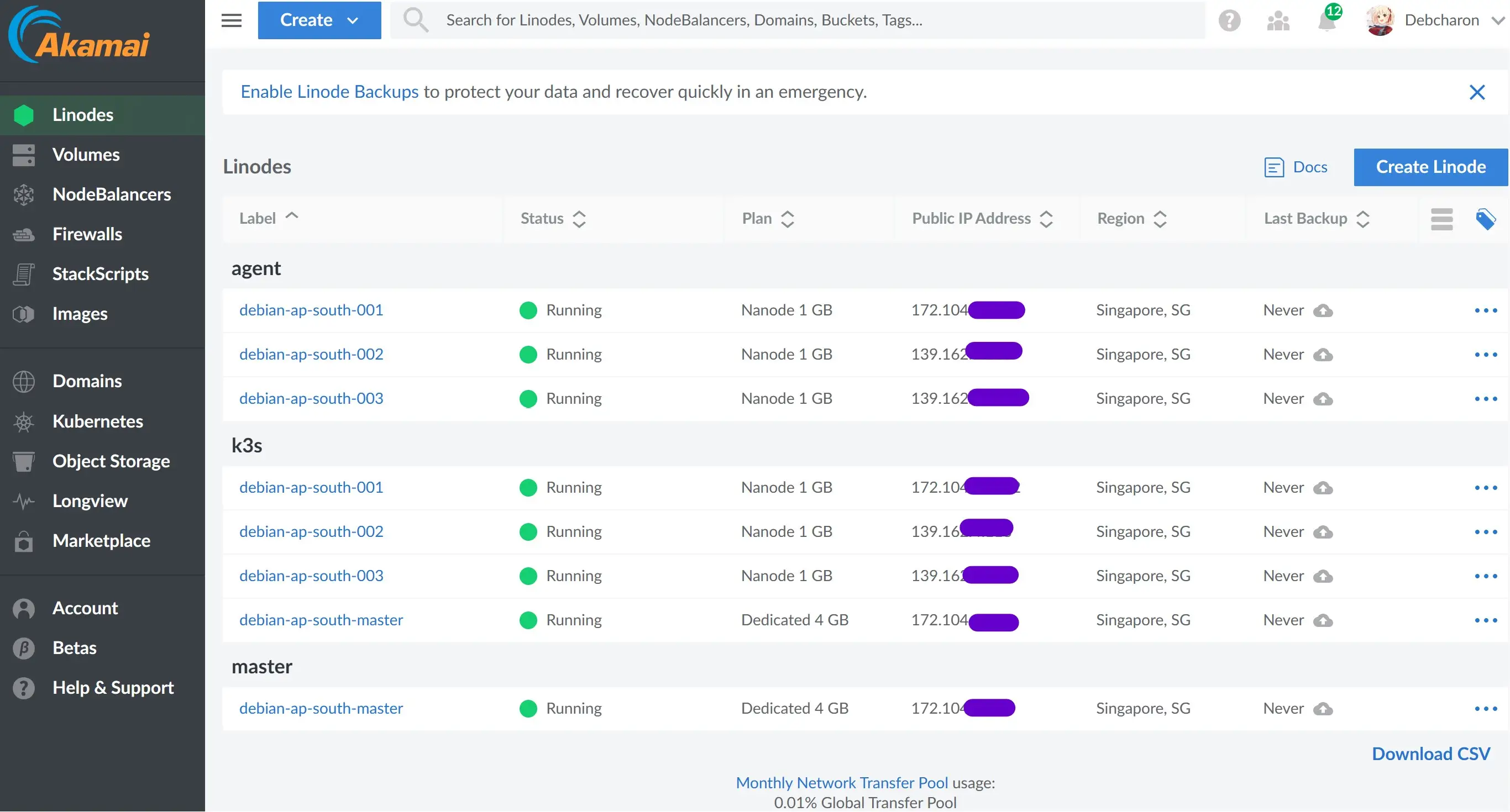Open debian-ap-south-001 under the k3s tag
Viewport: 1510px width, 812px height.
[x=311, y=487]
